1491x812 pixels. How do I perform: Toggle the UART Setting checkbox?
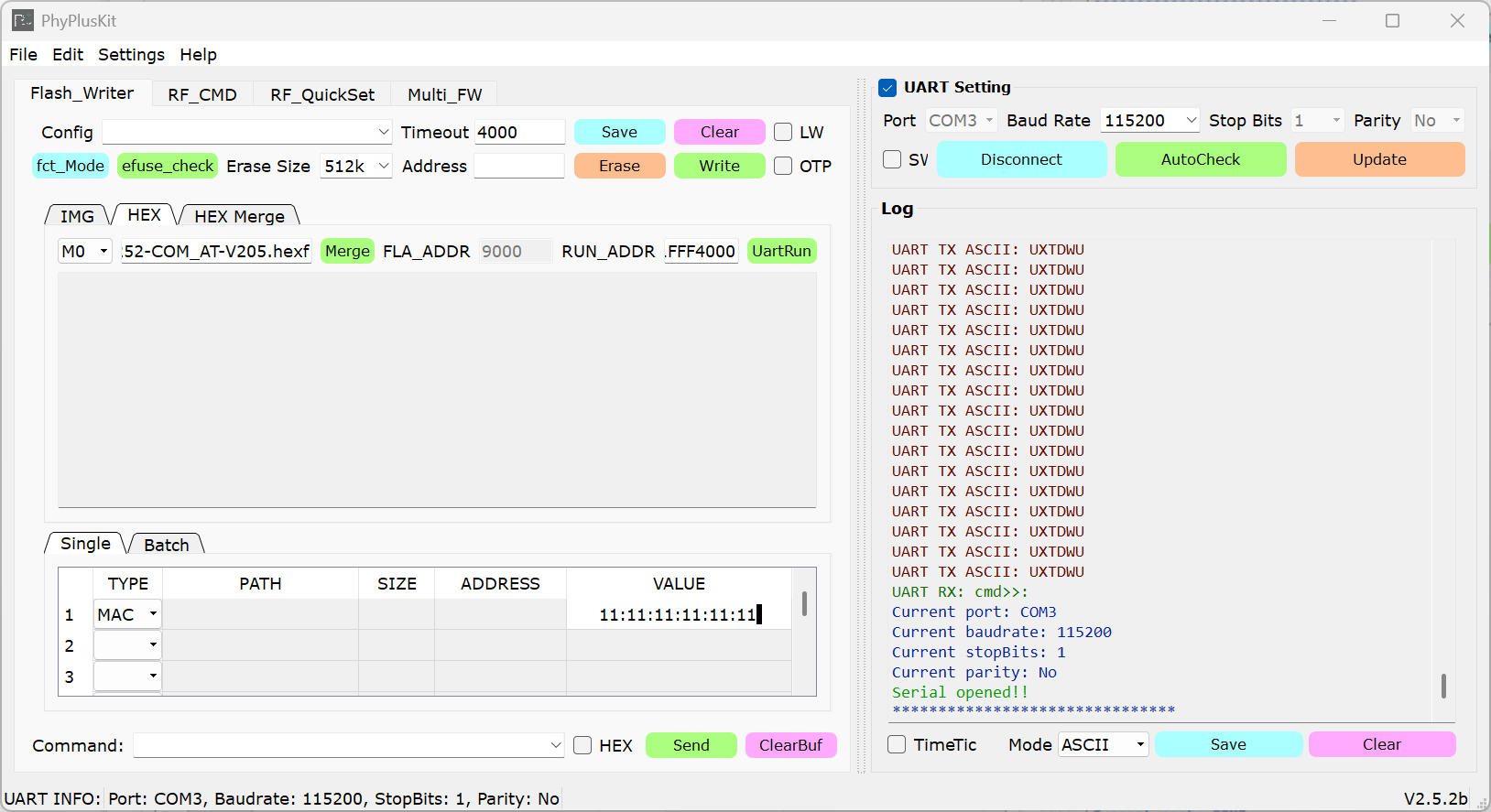887,88
